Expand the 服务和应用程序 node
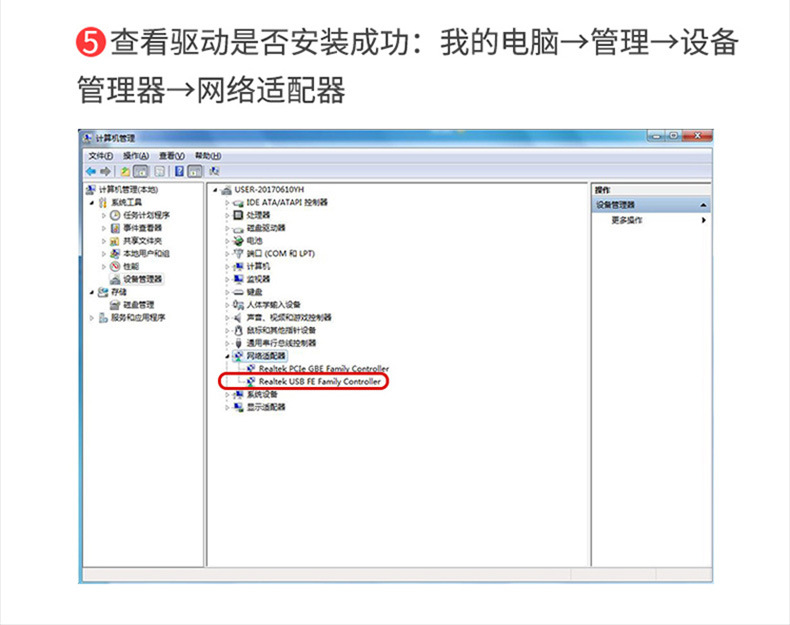 pyautogui.click(x=92, y=318)
